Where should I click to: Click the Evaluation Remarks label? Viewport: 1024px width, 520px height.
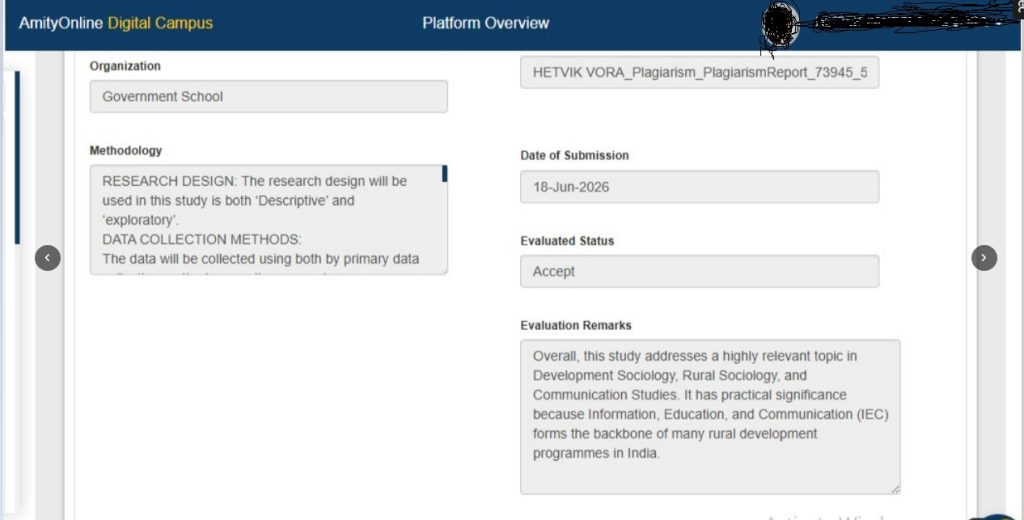pyautogui.click(x=576, y=325)
